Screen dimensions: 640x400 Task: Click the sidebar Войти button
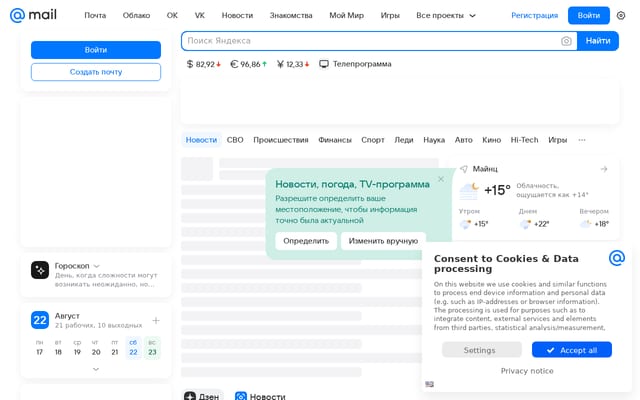click(x=96, y=50)
